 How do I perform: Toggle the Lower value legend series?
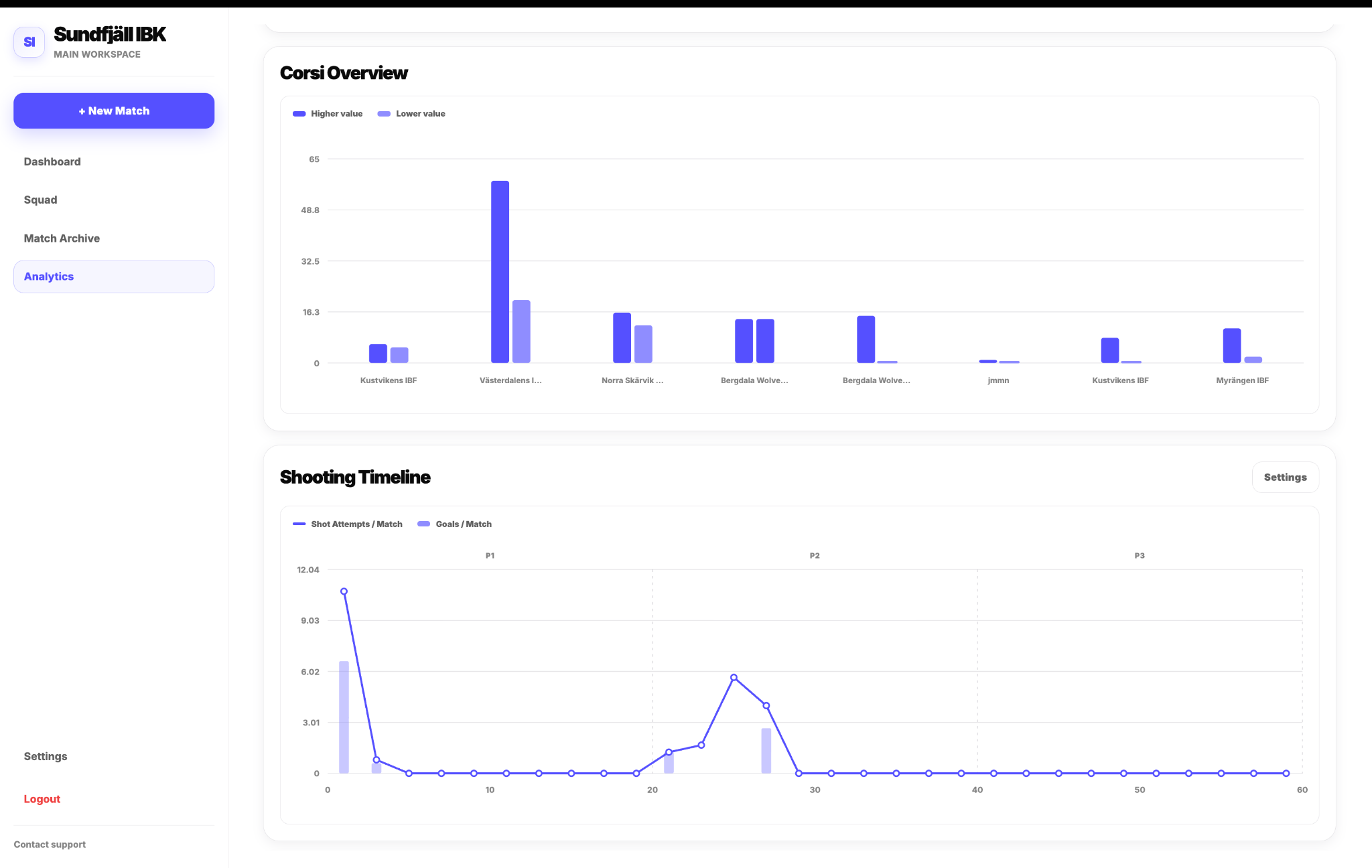tap(411, 114)
